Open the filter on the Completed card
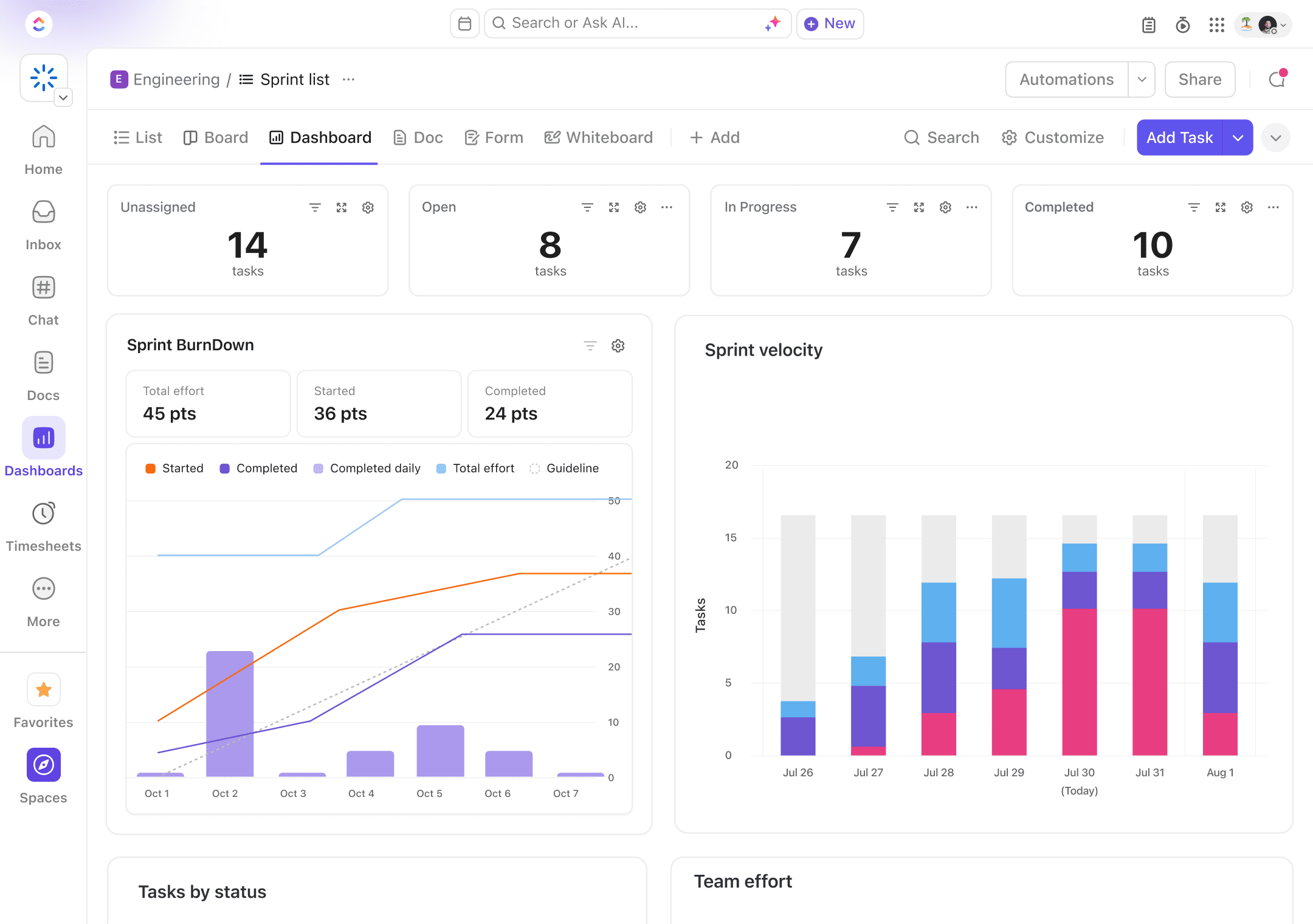This screenshot has height=924, width=1313. 1194,207
